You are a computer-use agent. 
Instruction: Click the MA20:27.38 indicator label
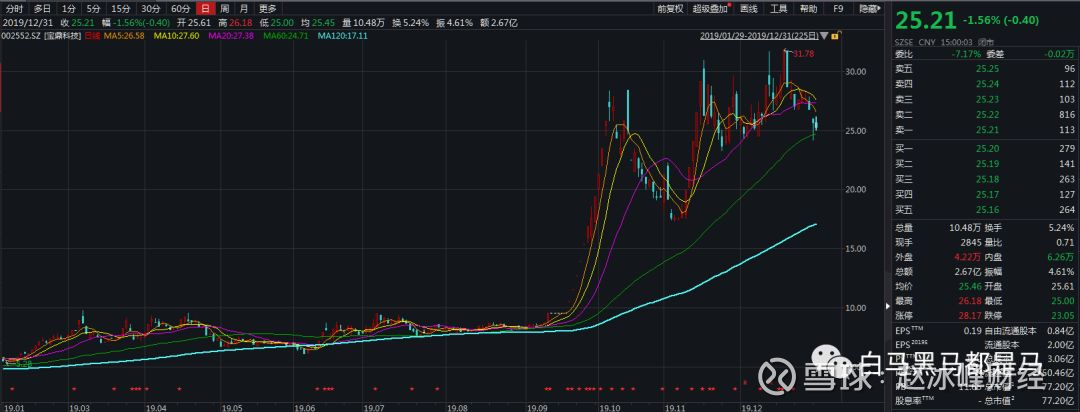point(231,35)
